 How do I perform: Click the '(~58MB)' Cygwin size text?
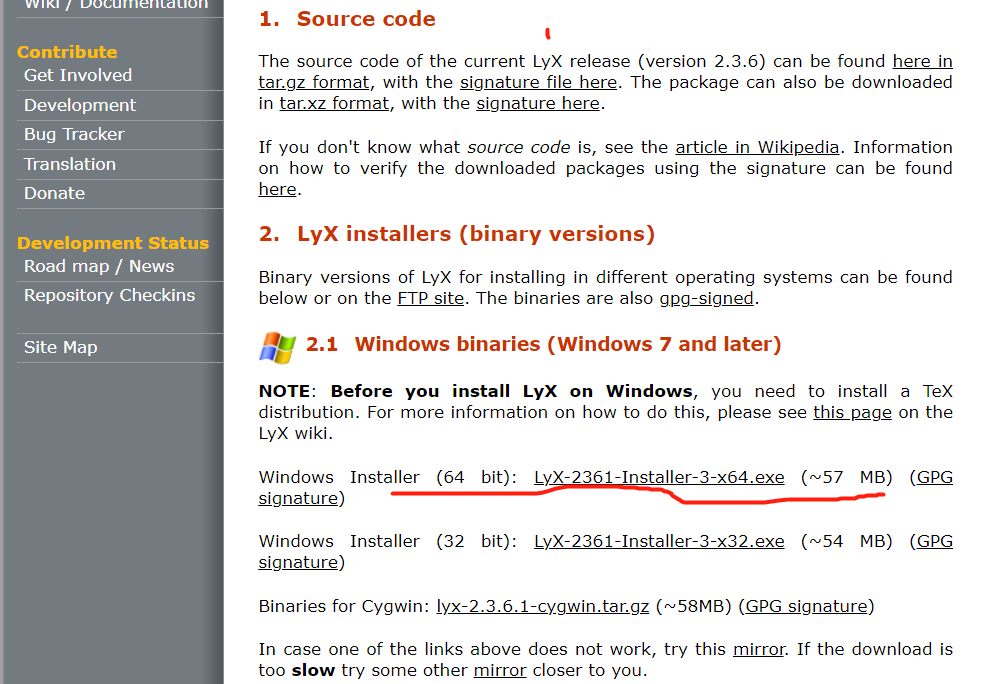(693, 606)
